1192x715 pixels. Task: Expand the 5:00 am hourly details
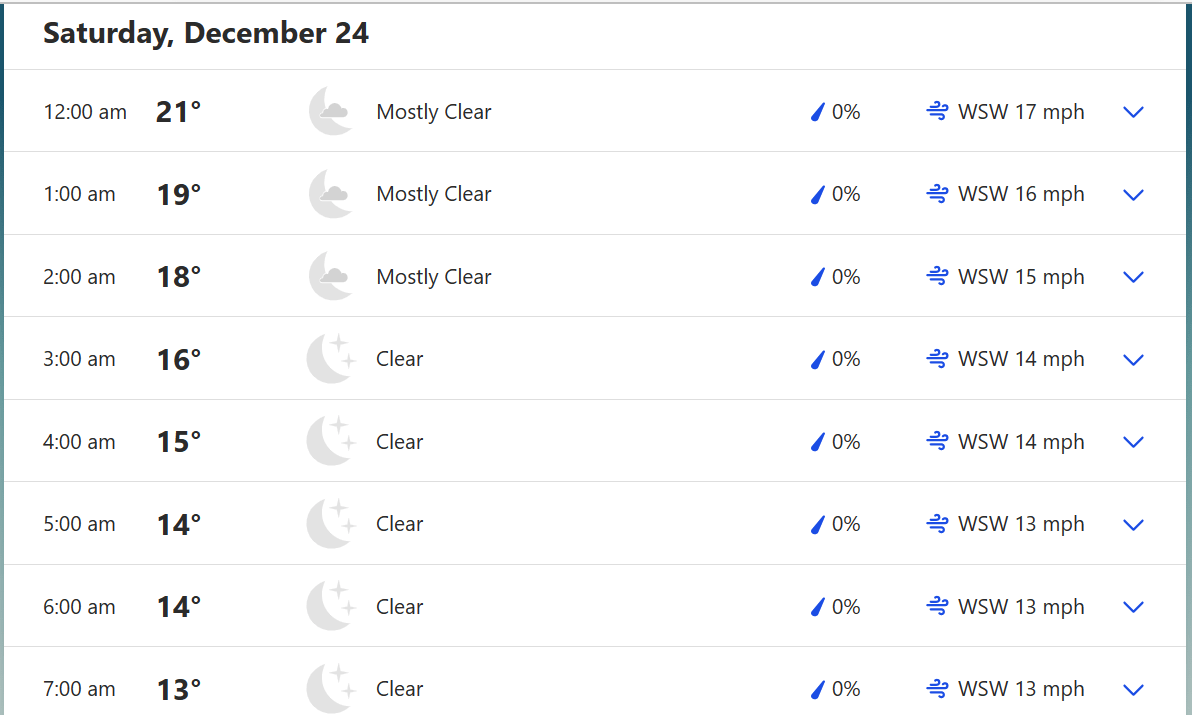[1133, 525]
